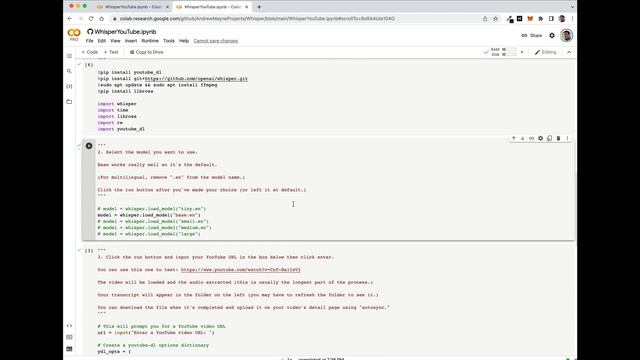The height and width of the screenshot is (360, 640).
Task: Run the model selection code cell
Action: coord(89,146)
